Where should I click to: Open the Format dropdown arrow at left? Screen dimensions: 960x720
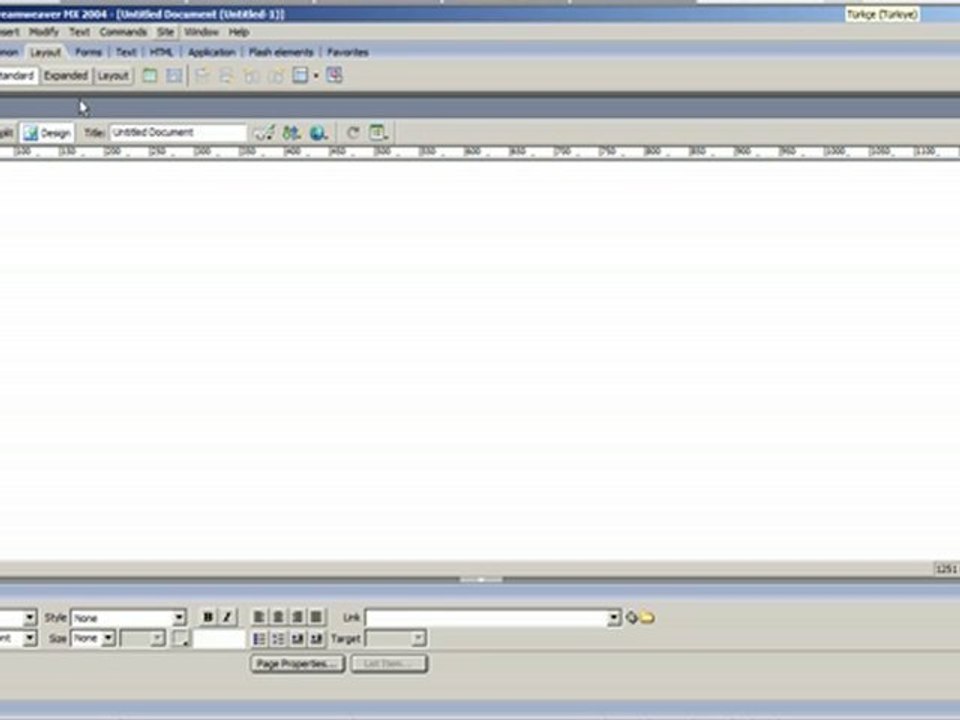(29, 618)
